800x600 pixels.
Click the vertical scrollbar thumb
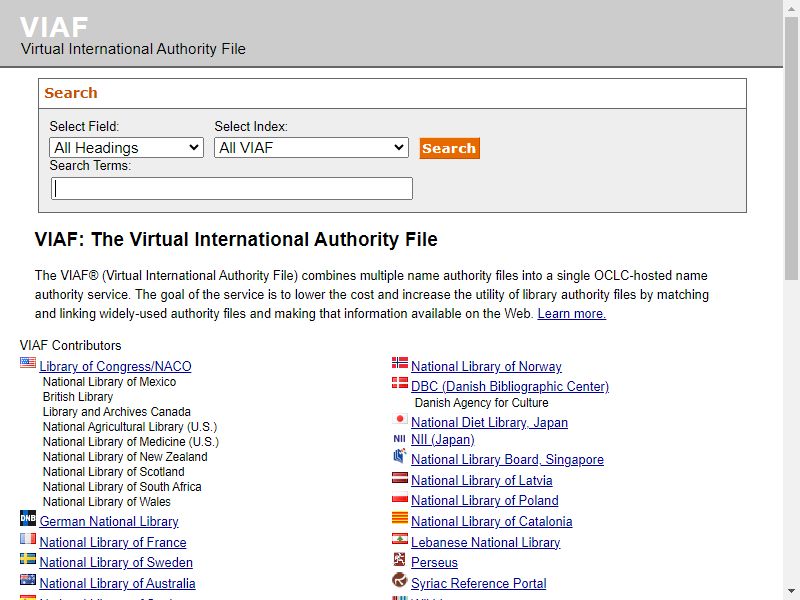791,148
